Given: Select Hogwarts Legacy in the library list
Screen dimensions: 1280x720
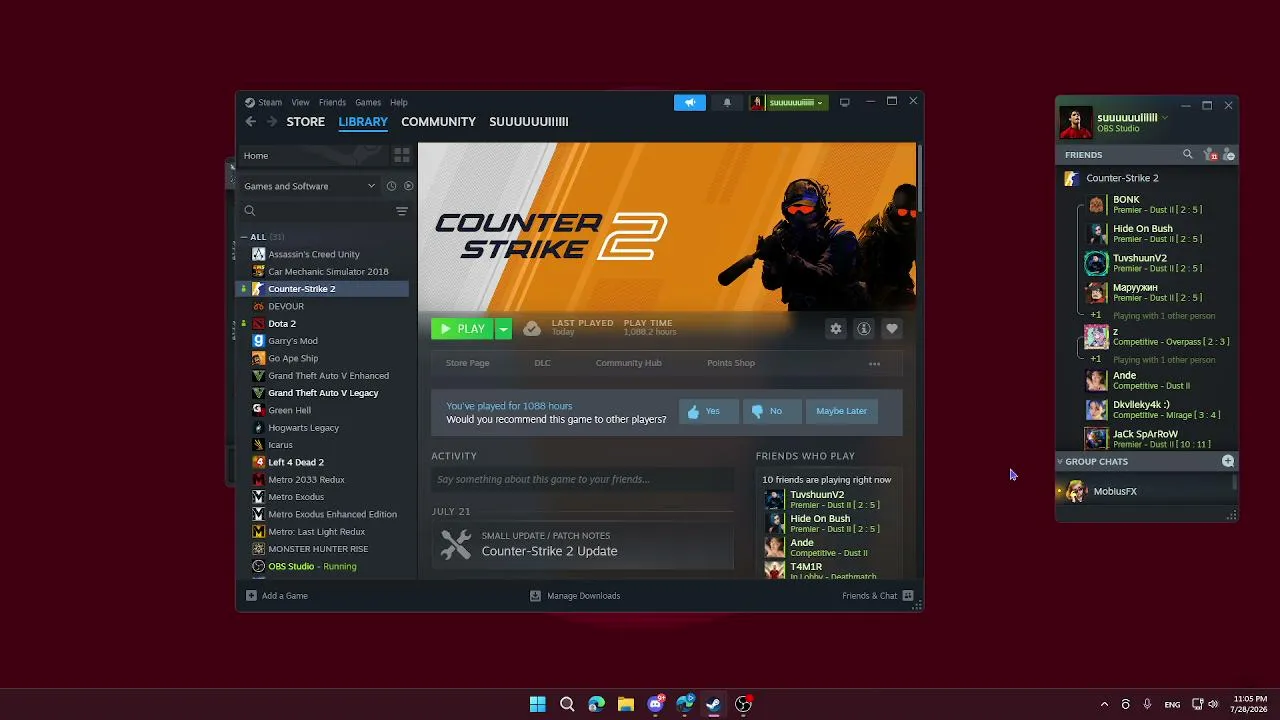Looking at the screenshot, I should point(325,428).
